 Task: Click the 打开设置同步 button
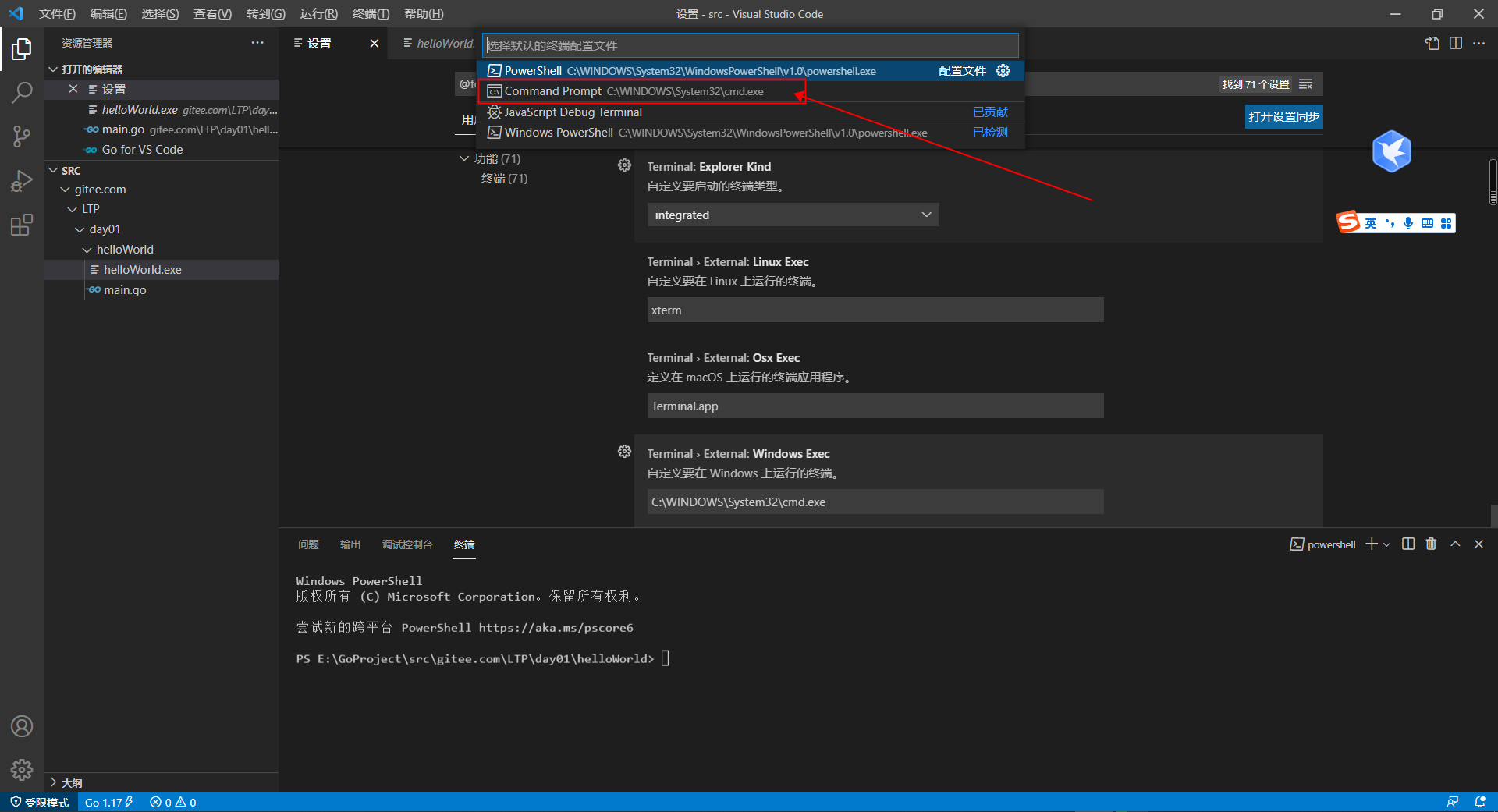tap(1283, 117)
